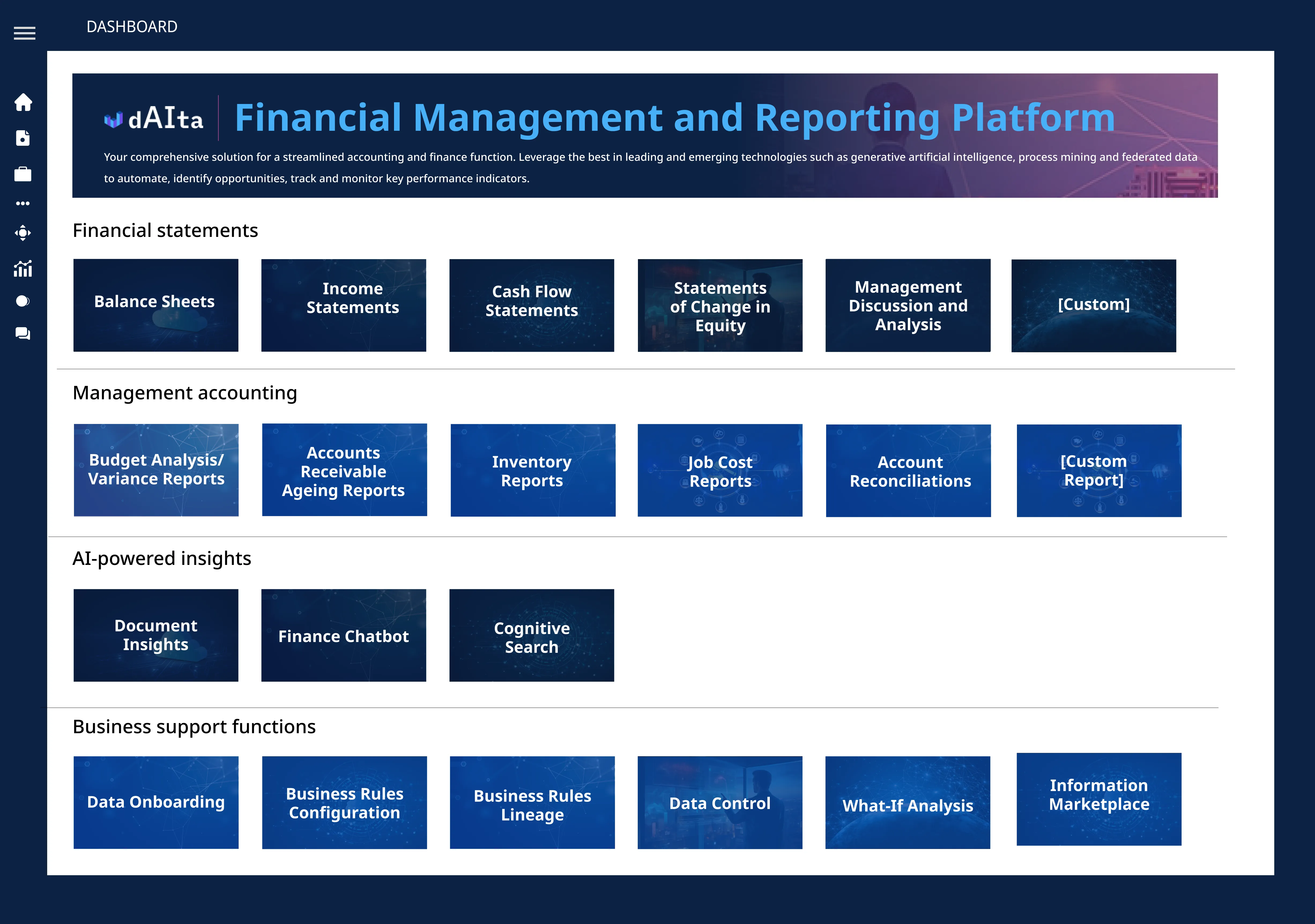Click the AI-powered insights section heading
This screenshot has width=1315, height=924.
[x=162, y=558]
